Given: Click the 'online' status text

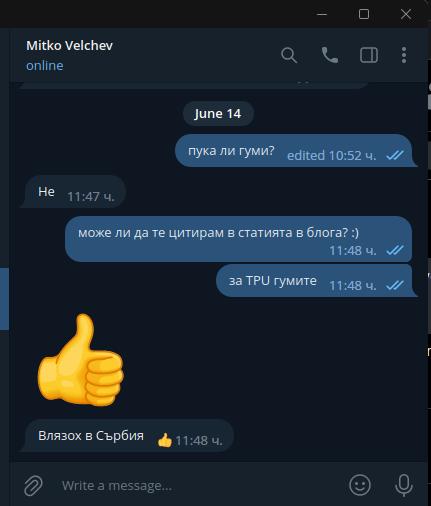Looking at the screenshot, I should pyautogui.click(x=45, y=66).
